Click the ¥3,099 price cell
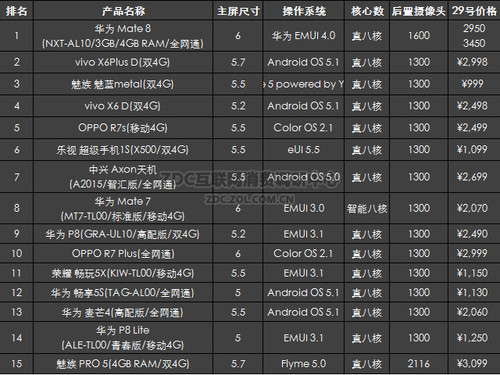Viewport: 500px width, 375px height. [x=473, y=364]
